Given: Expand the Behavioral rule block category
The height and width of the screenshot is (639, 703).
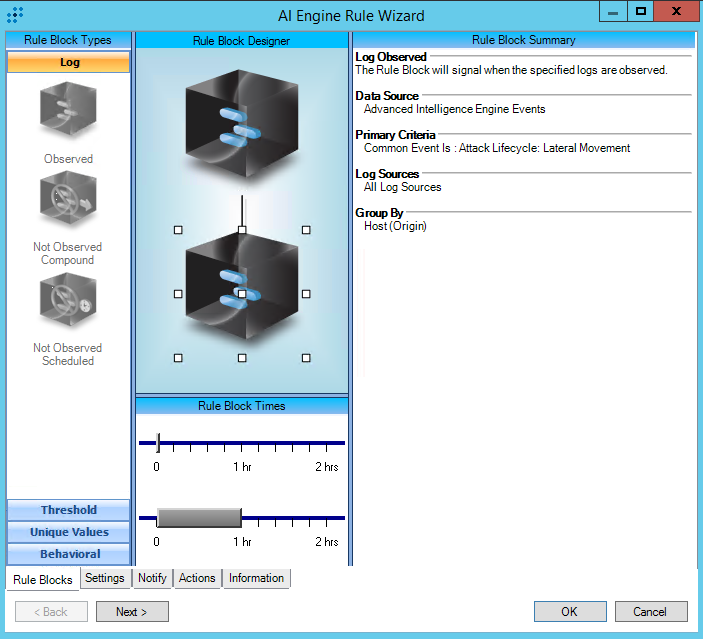Looking at the screenshot, I should (x=69, y=554).
